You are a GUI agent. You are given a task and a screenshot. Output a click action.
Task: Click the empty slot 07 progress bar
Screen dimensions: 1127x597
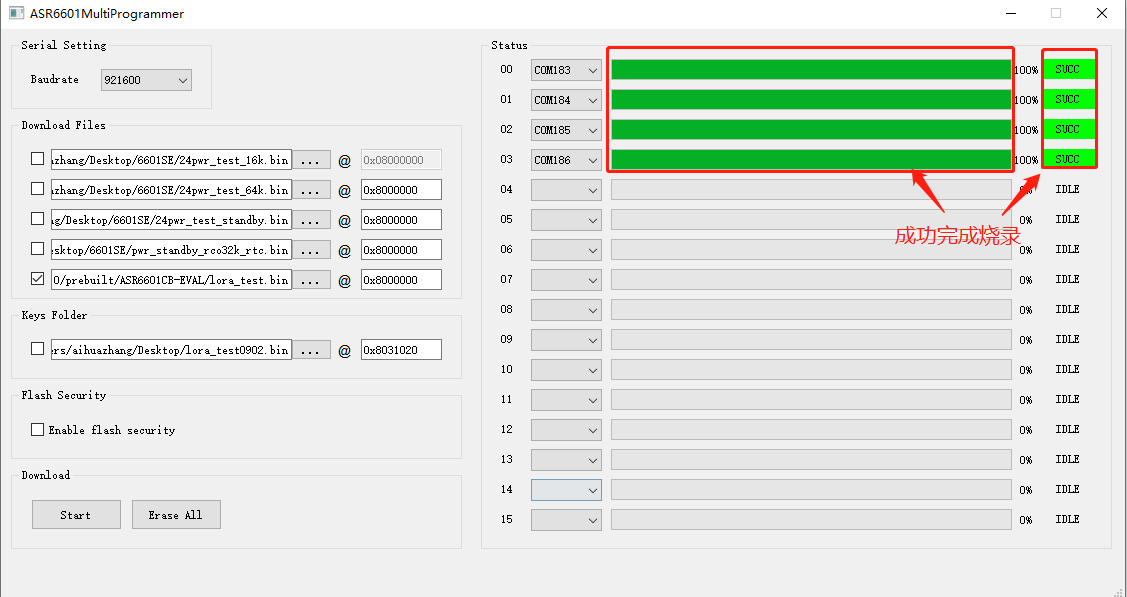811,279
